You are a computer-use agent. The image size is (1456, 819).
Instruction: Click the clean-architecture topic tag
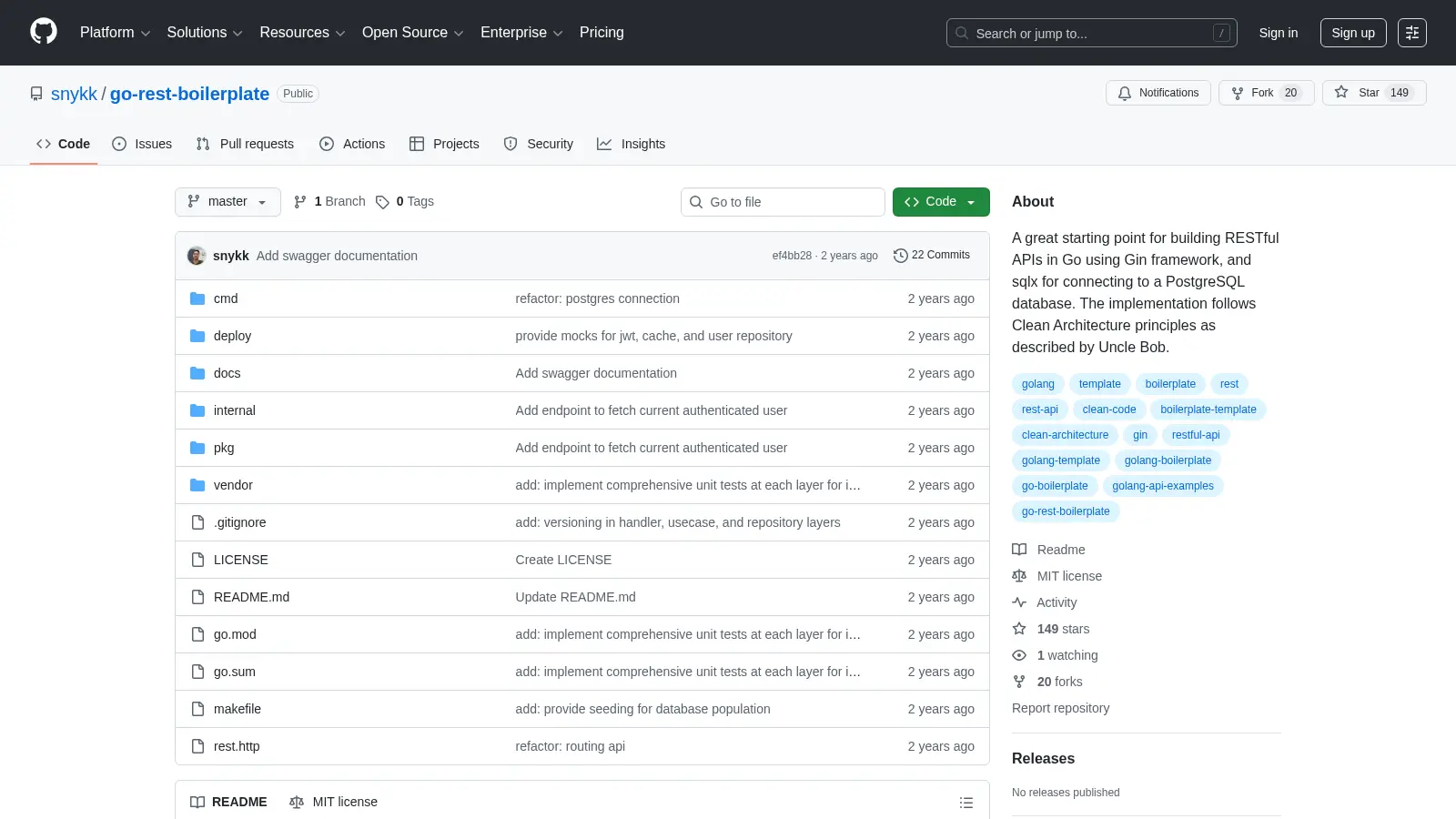1065,435
